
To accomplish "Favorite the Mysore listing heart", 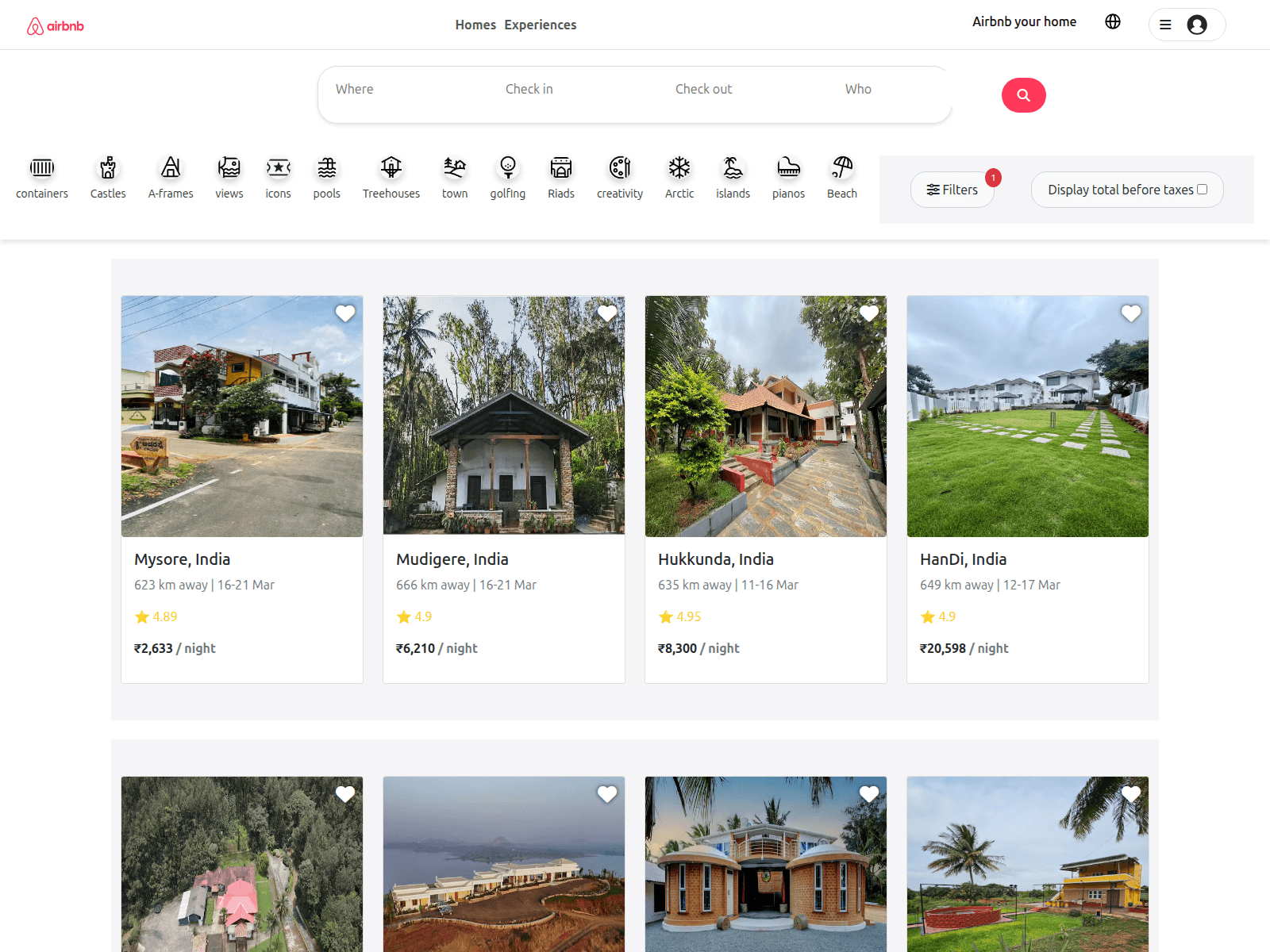I will (x=345, y=313).
